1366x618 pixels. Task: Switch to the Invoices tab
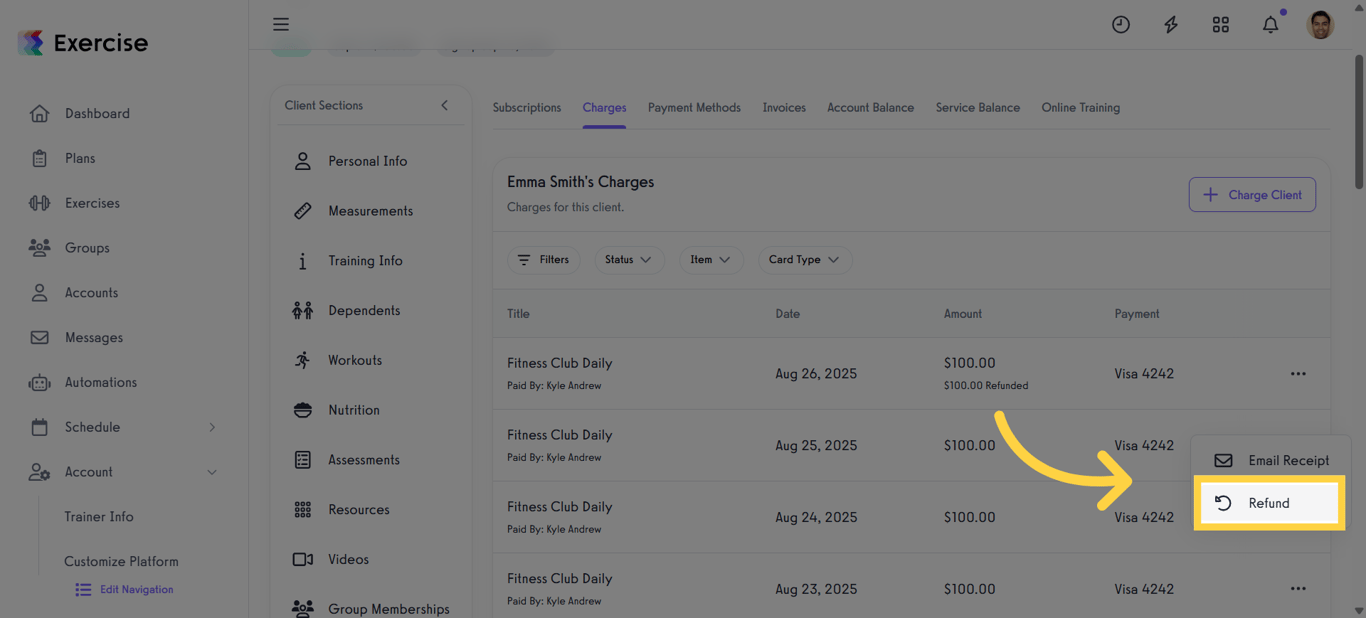coord(783,108)
